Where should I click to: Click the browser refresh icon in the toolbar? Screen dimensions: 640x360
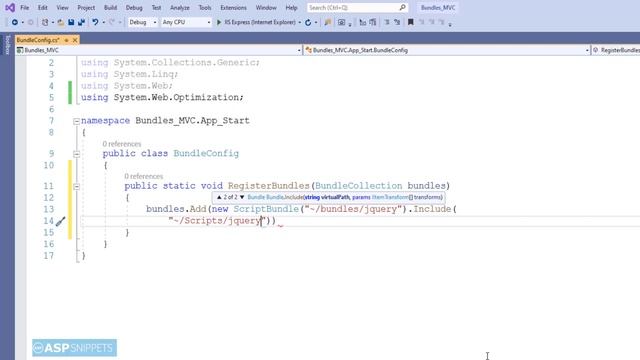pos(308,22)
